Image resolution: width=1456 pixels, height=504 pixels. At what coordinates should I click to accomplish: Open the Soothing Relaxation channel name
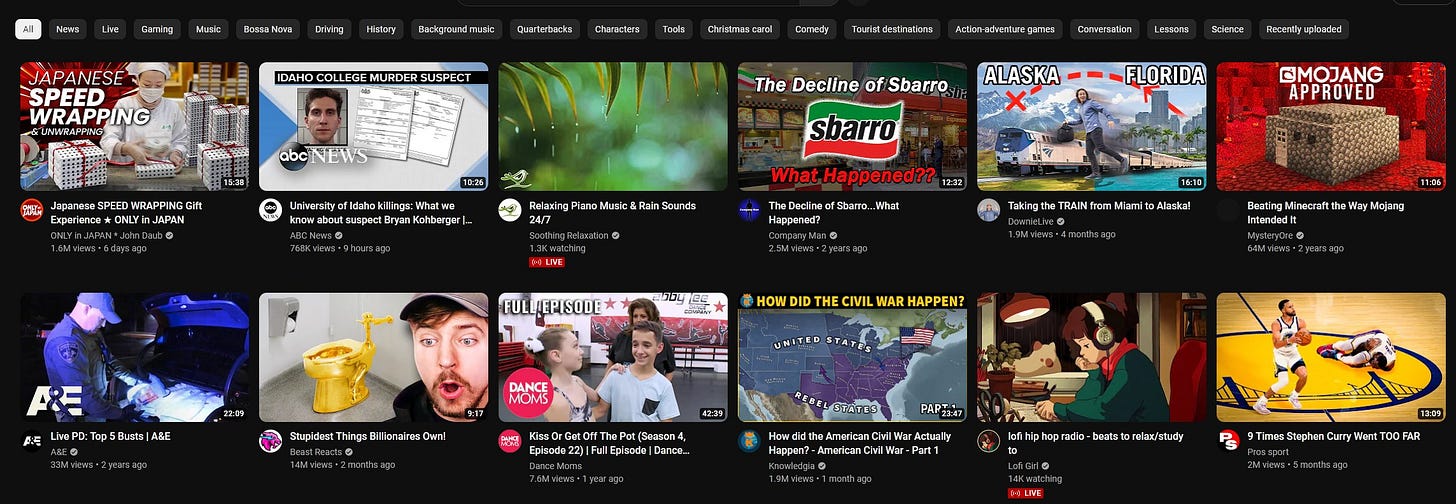tap(568, 235)
